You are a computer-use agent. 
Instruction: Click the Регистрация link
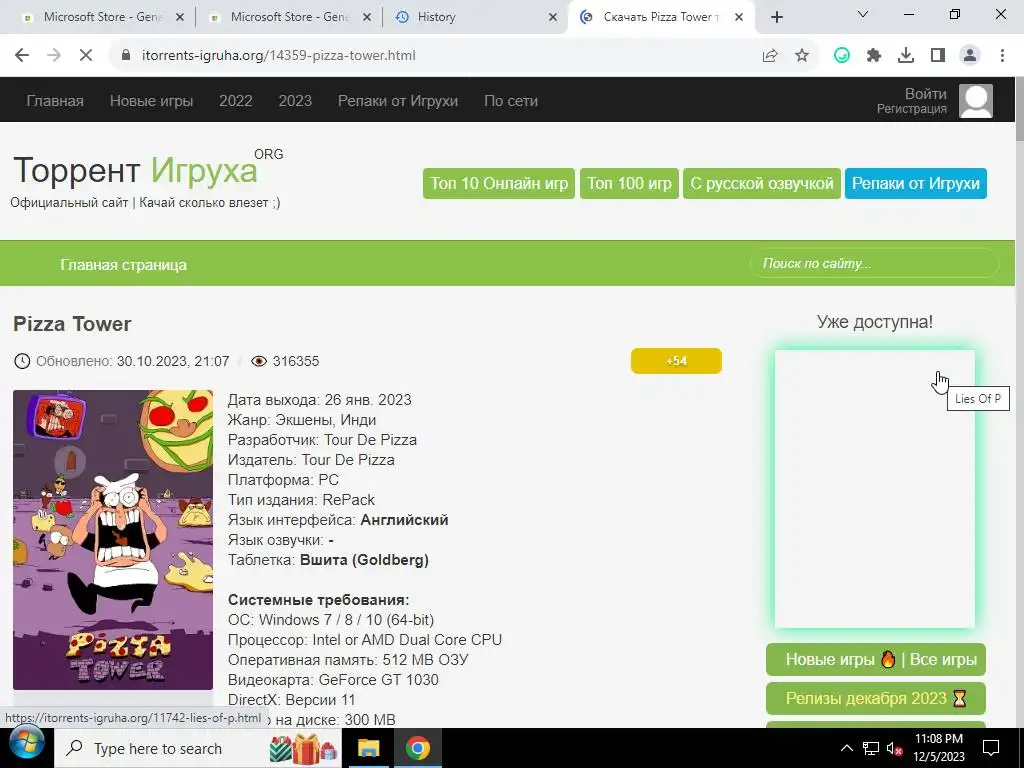(x=912, y=109)
